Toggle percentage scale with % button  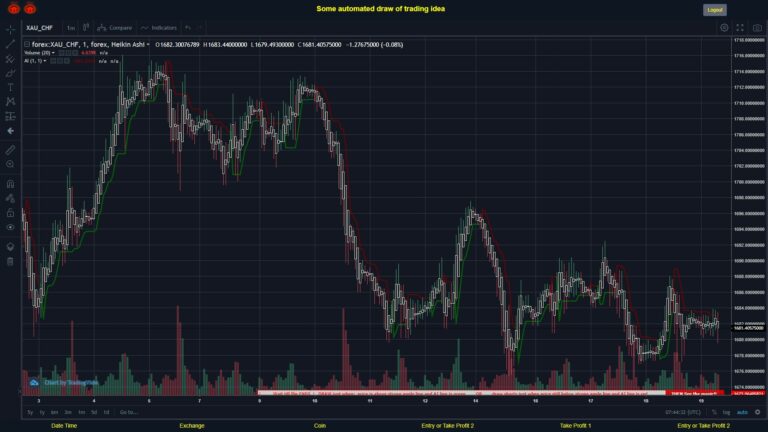click(714, 412)
